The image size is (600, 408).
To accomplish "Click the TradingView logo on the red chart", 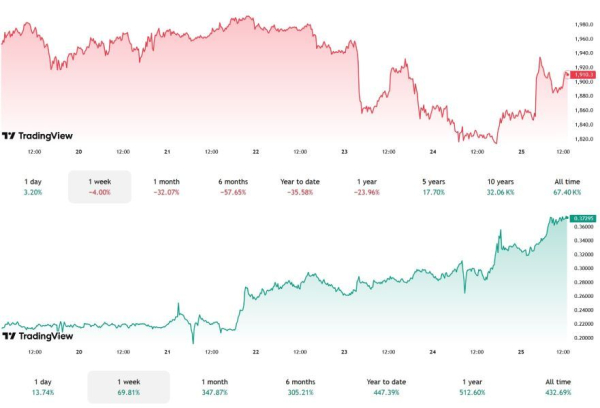I will [x=36, y=136].
